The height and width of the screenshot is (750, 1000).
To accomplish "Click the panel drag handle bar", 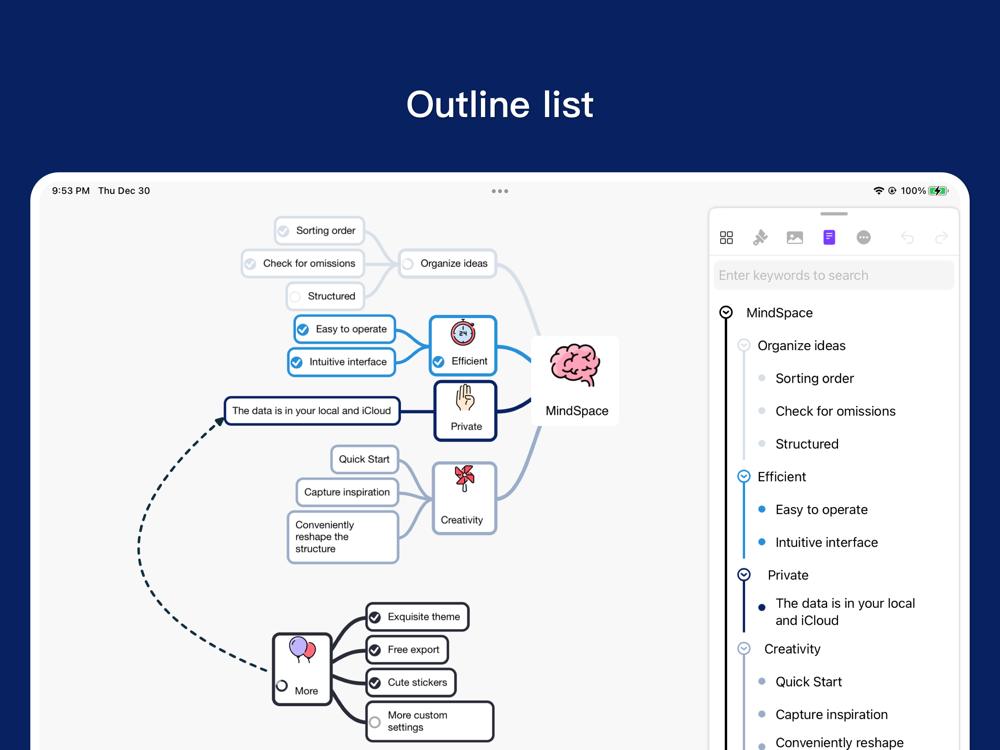I will tap(834, 214).
